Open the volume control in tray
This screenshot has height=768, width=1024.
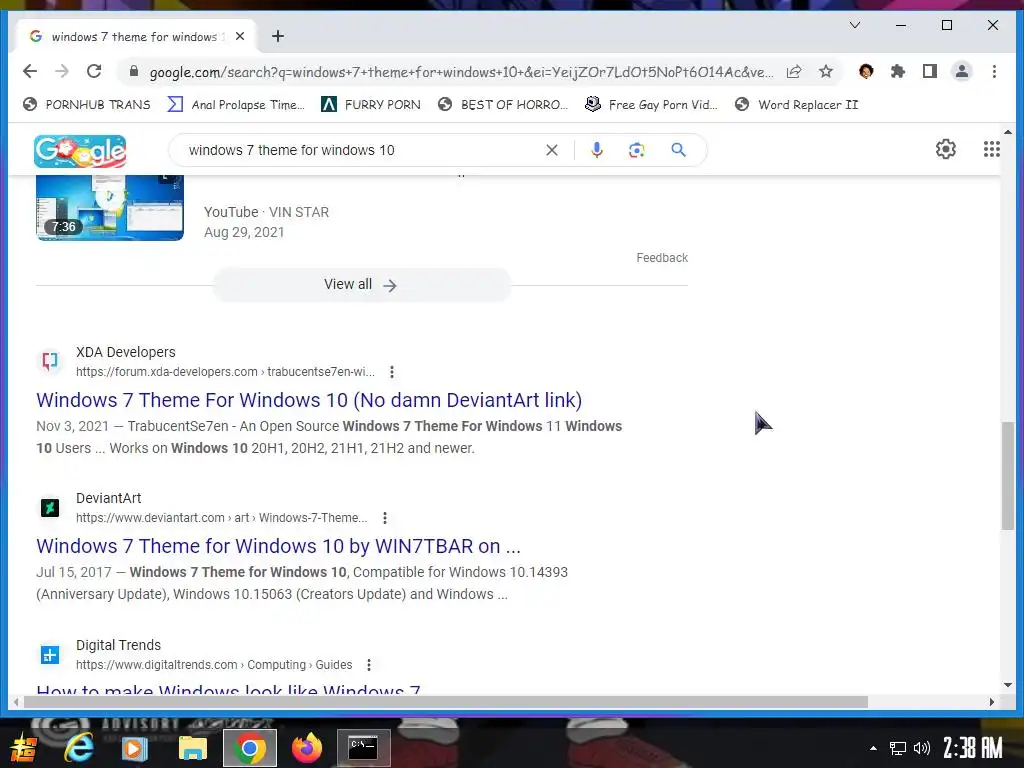click(x=921, y=748)
